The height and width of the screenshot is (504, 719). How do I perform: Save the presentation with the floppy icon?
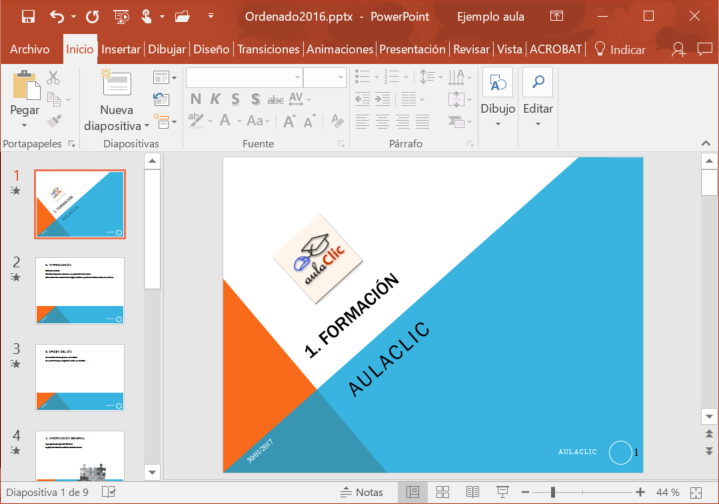tap(28, 17)
